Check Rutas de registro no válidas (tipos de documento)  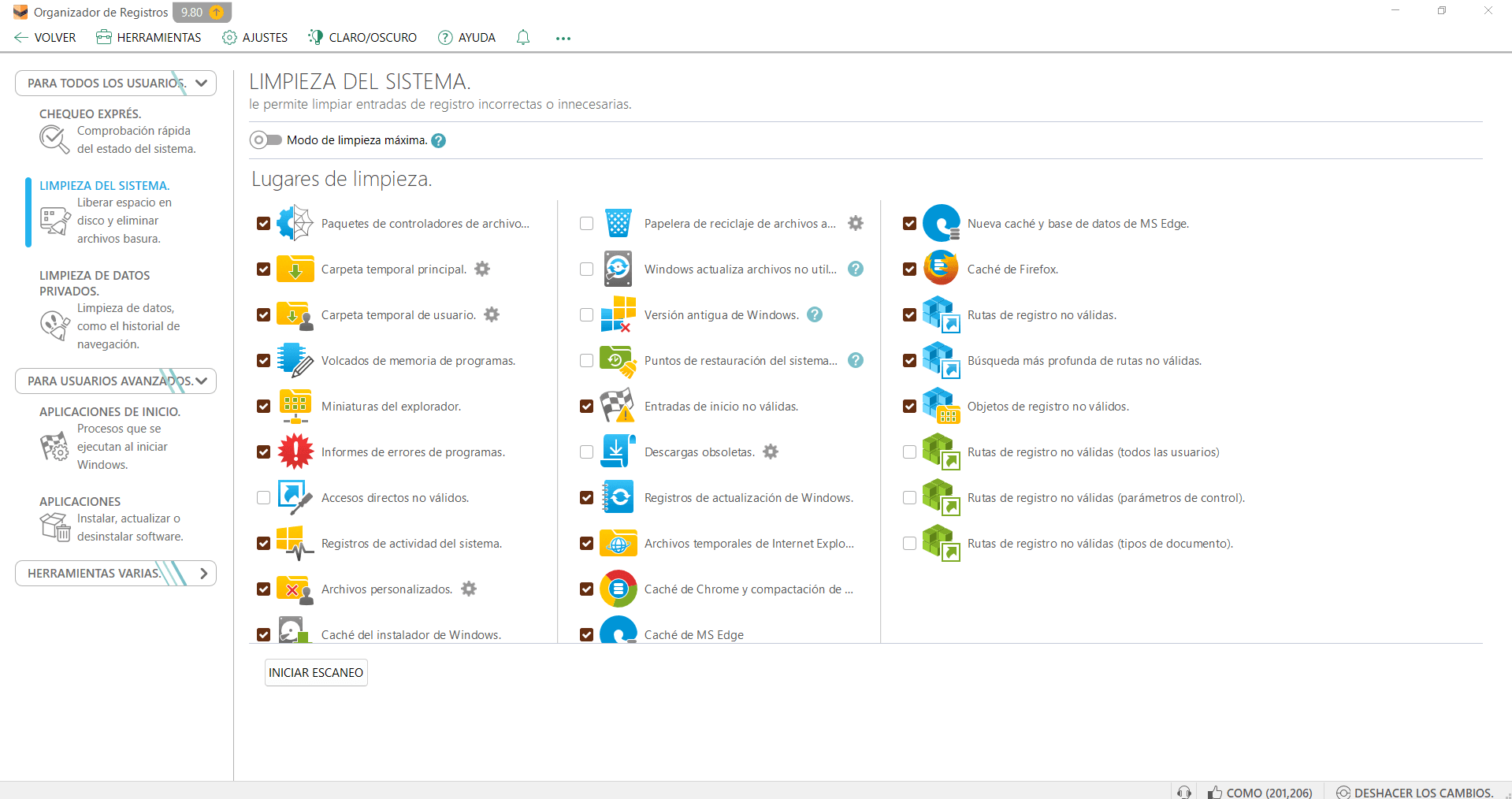909,543
